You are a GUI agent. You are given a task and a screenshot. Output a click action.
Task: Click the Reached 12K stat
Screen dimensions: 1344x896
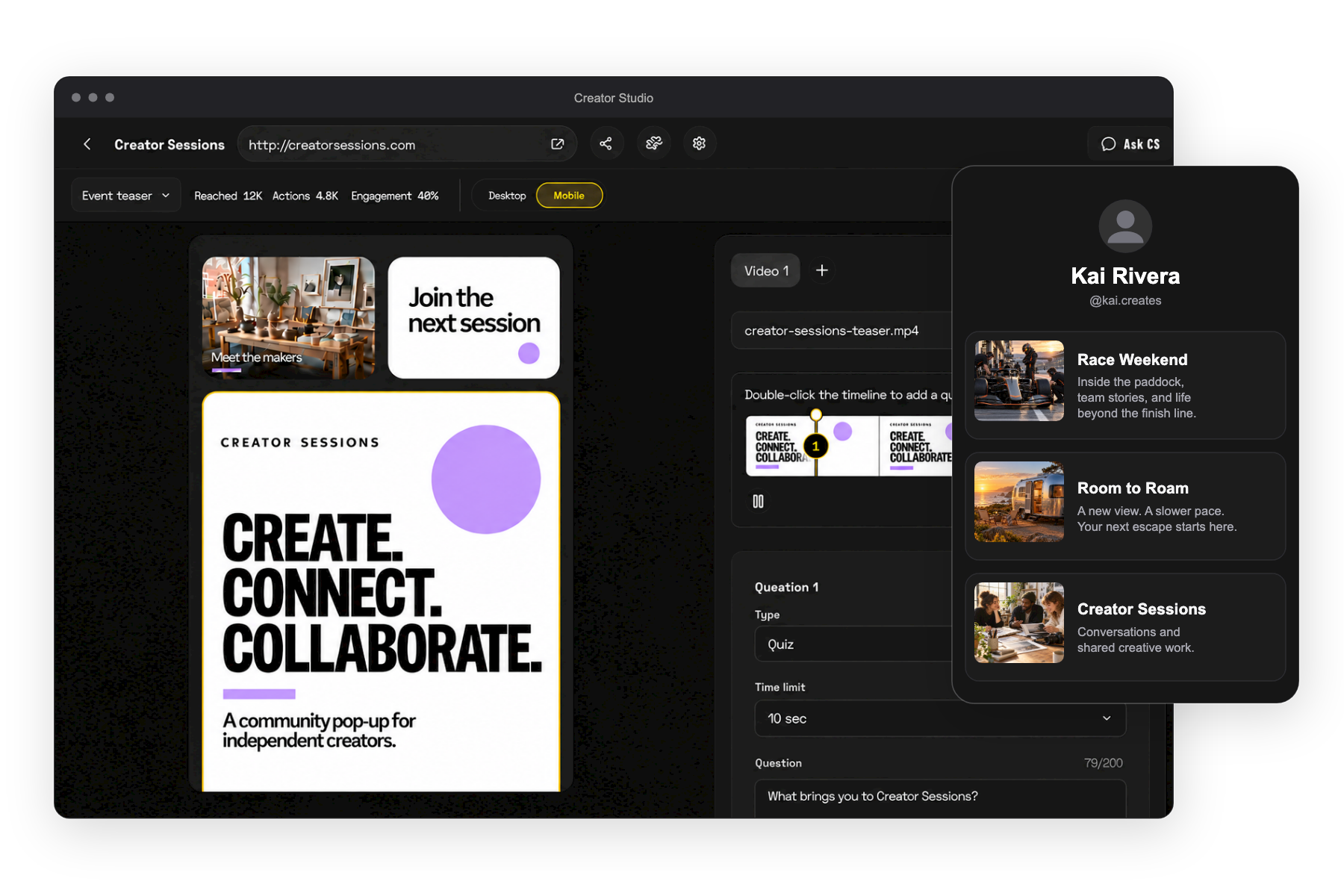[228, 196]
